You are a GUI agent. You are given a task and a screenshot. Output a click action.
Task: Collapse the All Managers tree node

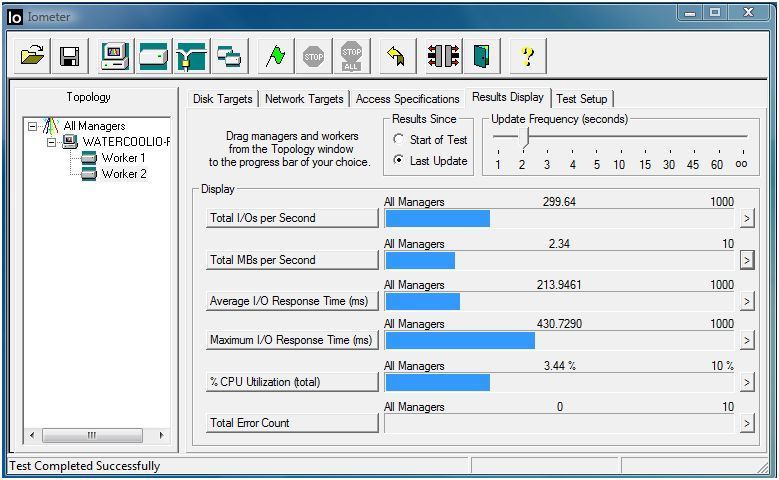pos(32,126)
